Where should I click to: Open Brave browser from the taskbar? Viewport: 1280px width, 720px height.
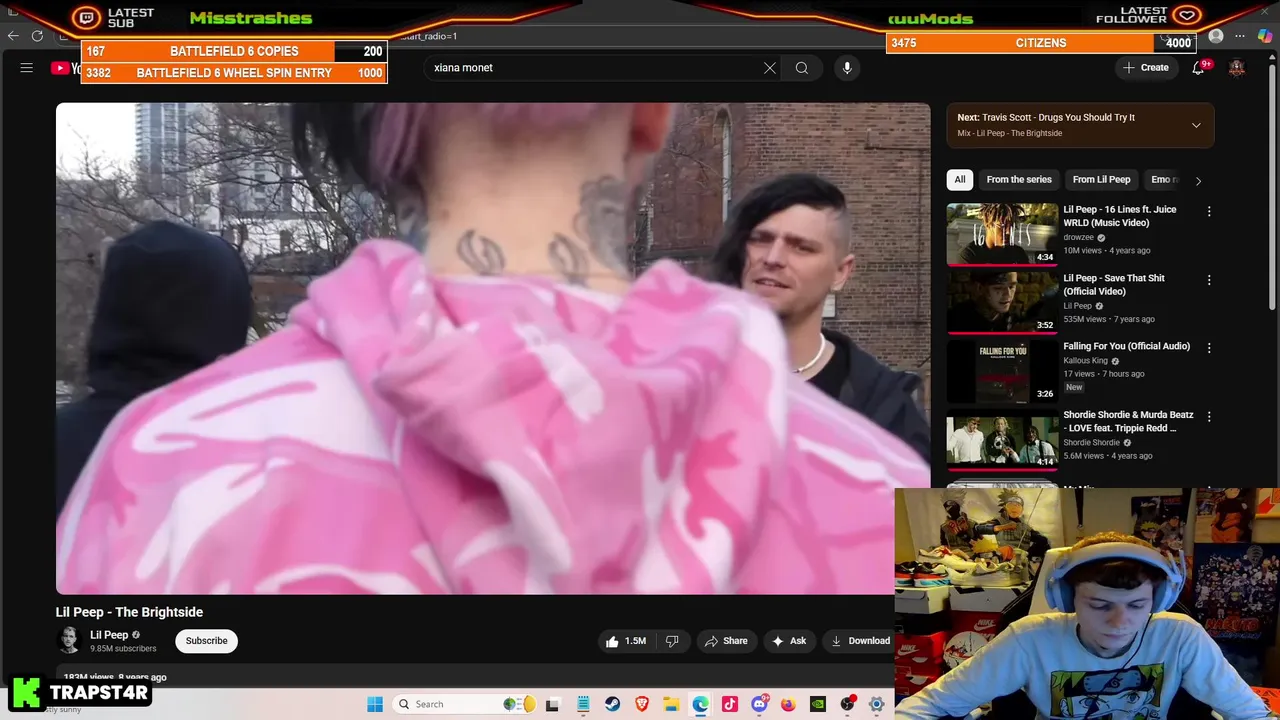pyautogui.click(x=642, y=704)
